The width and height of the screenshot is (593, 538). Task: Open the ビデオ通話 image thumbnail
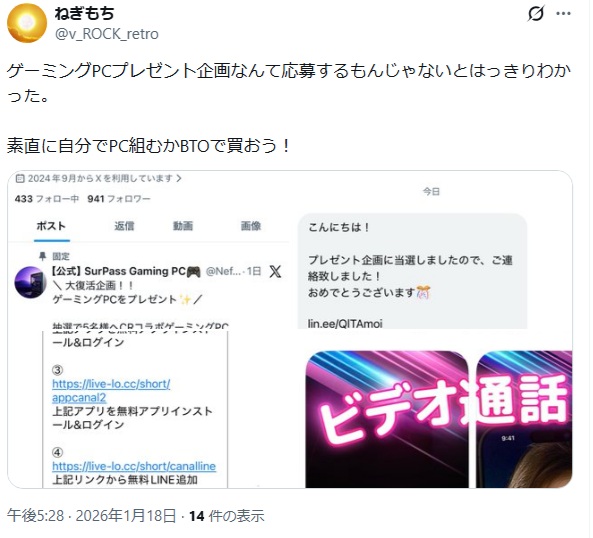[x=387, y=419]
